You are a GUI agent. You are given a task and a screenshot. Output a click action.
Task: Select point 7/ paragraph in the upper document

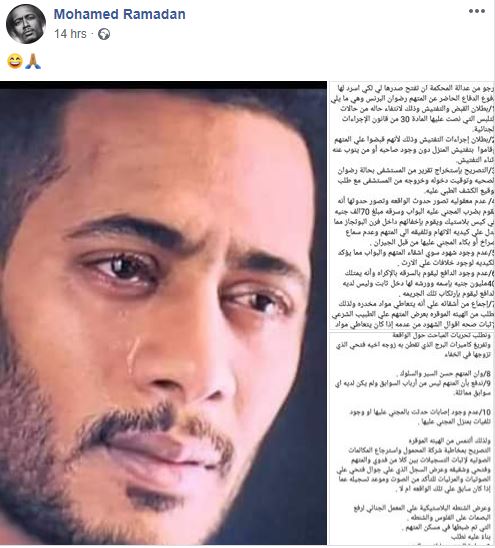point(413,314)
